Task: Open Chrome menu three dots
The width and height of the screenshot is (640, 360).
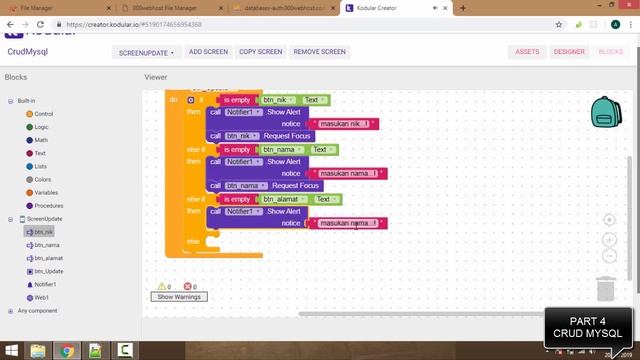Action: 631,24
